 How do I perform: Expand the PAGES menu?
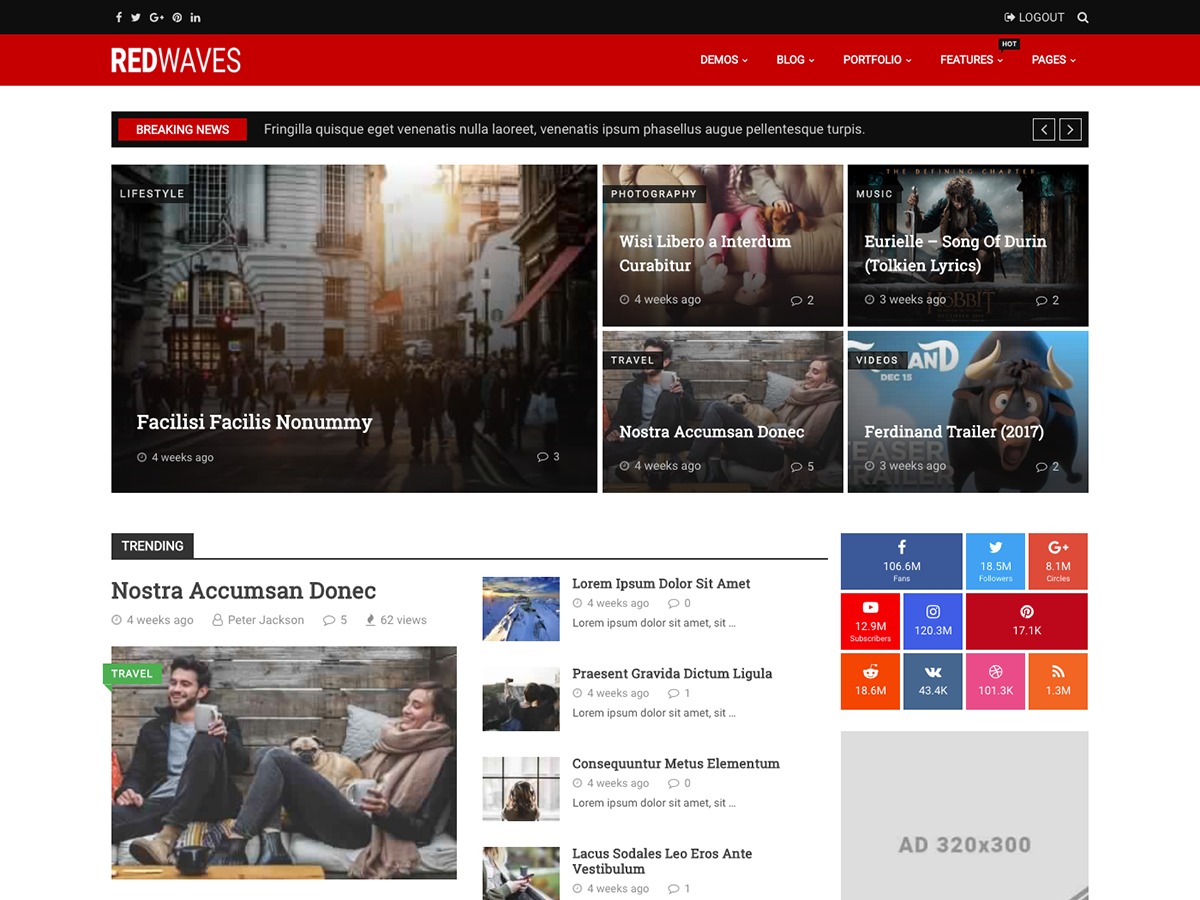tap(1054, 60)
